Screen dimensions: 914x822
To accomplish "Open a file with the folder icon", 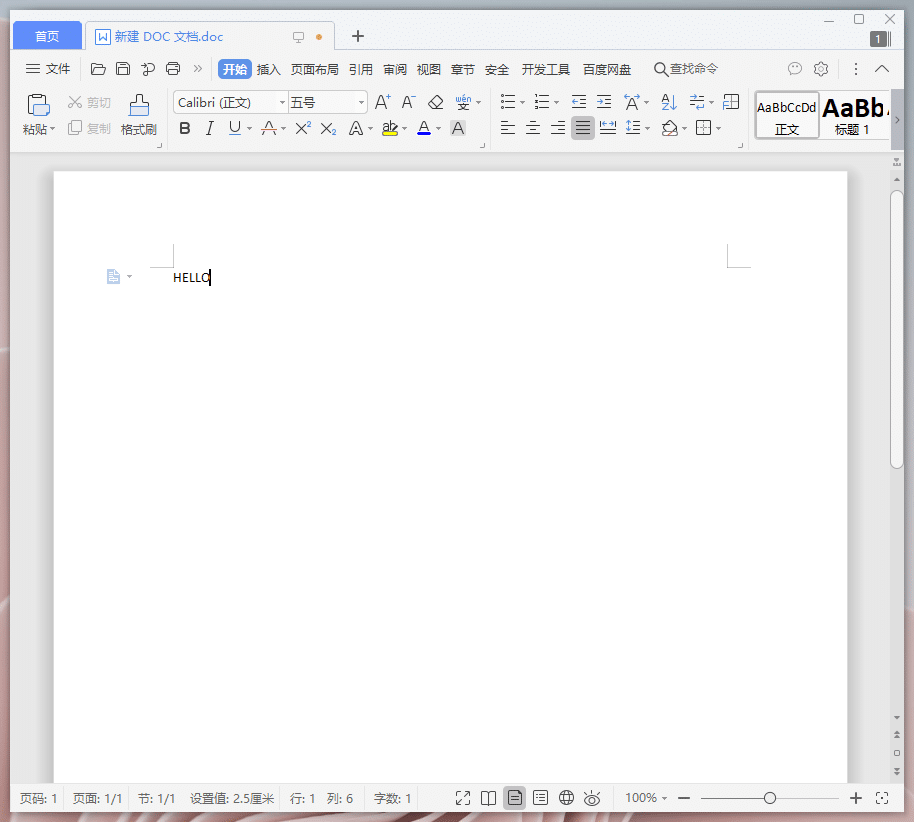I will [x=98, y=69].
